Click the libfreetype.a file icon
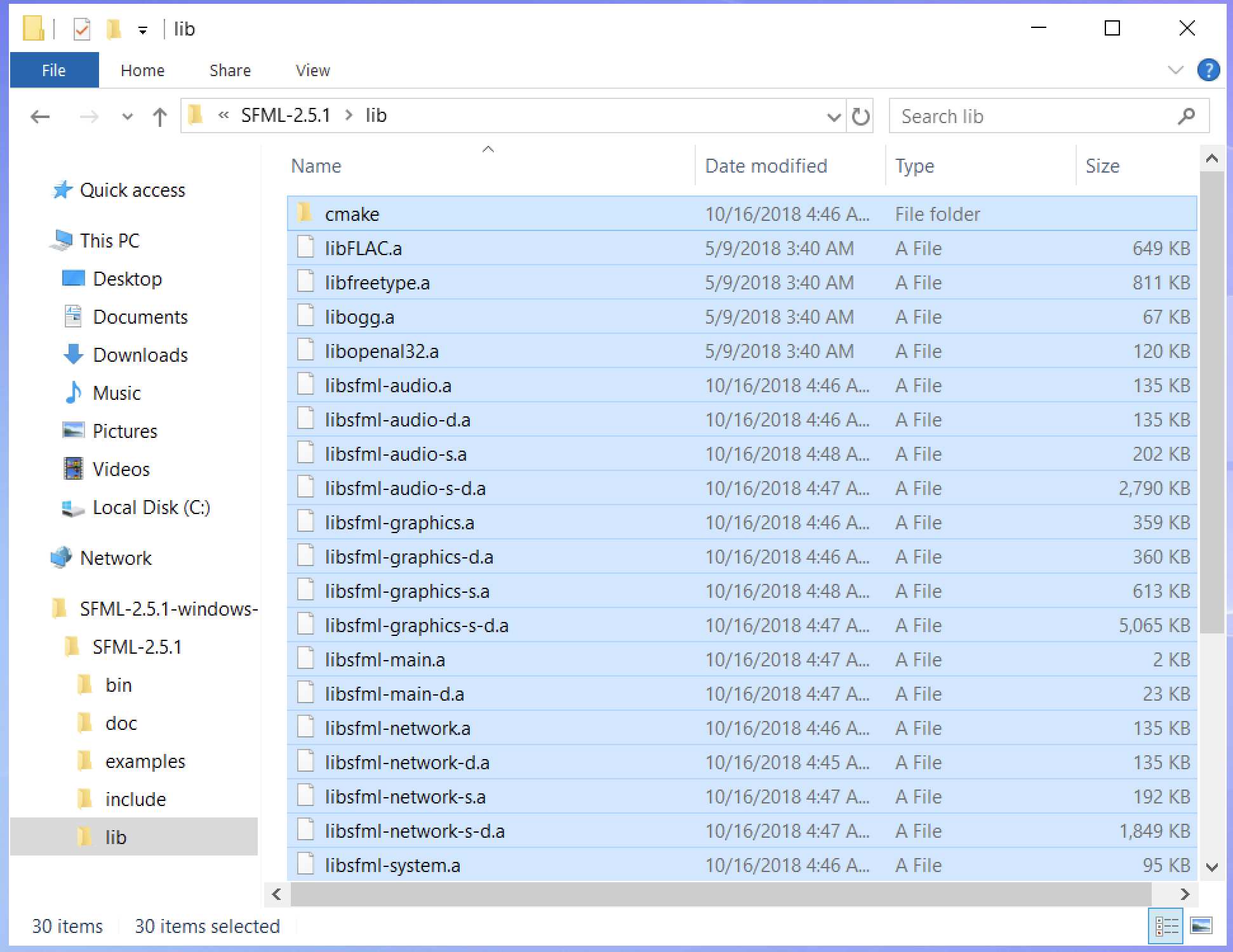 [x=305, y=281]
